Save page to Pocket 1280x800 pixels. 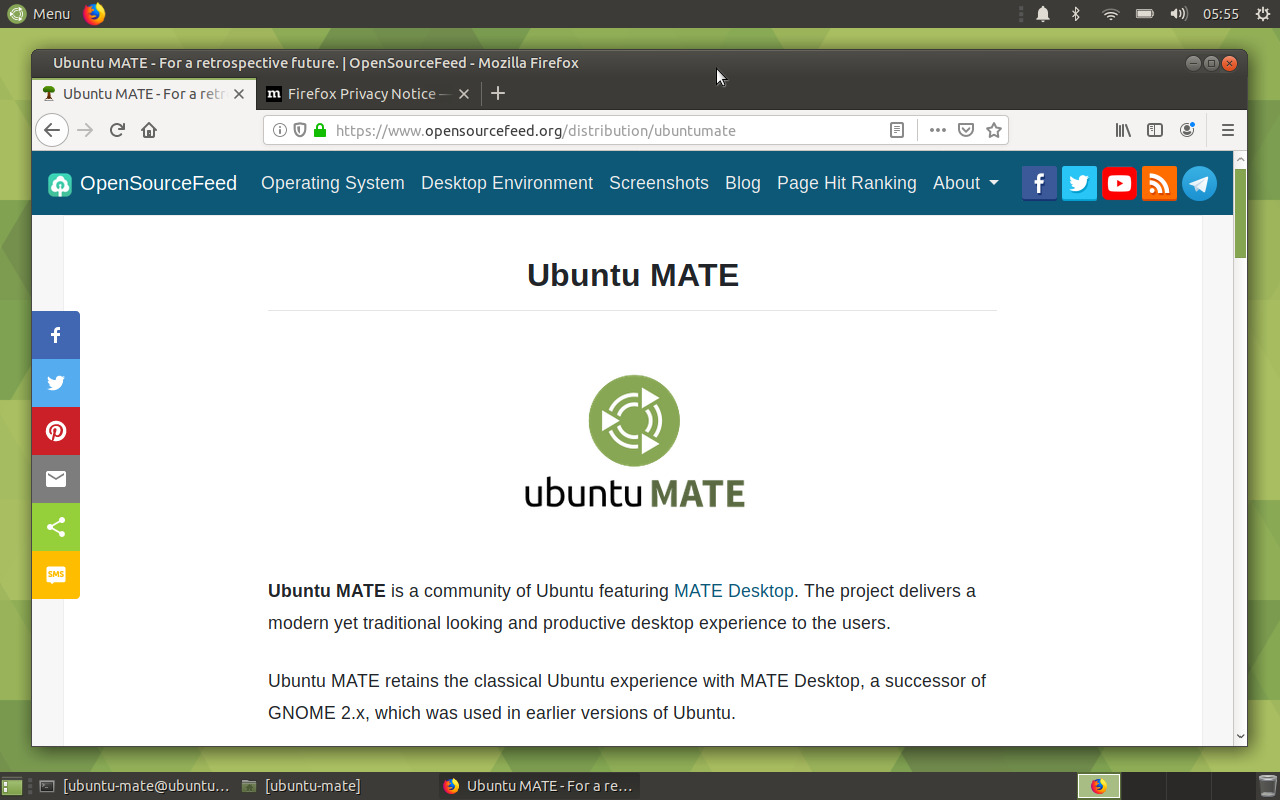click(966, 130)
